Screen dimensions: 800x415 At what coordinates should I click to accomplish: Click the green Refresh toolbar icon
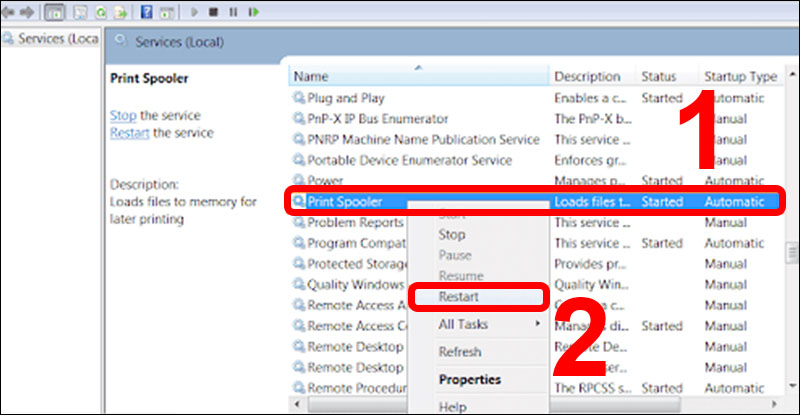click(x=100, y=12)
